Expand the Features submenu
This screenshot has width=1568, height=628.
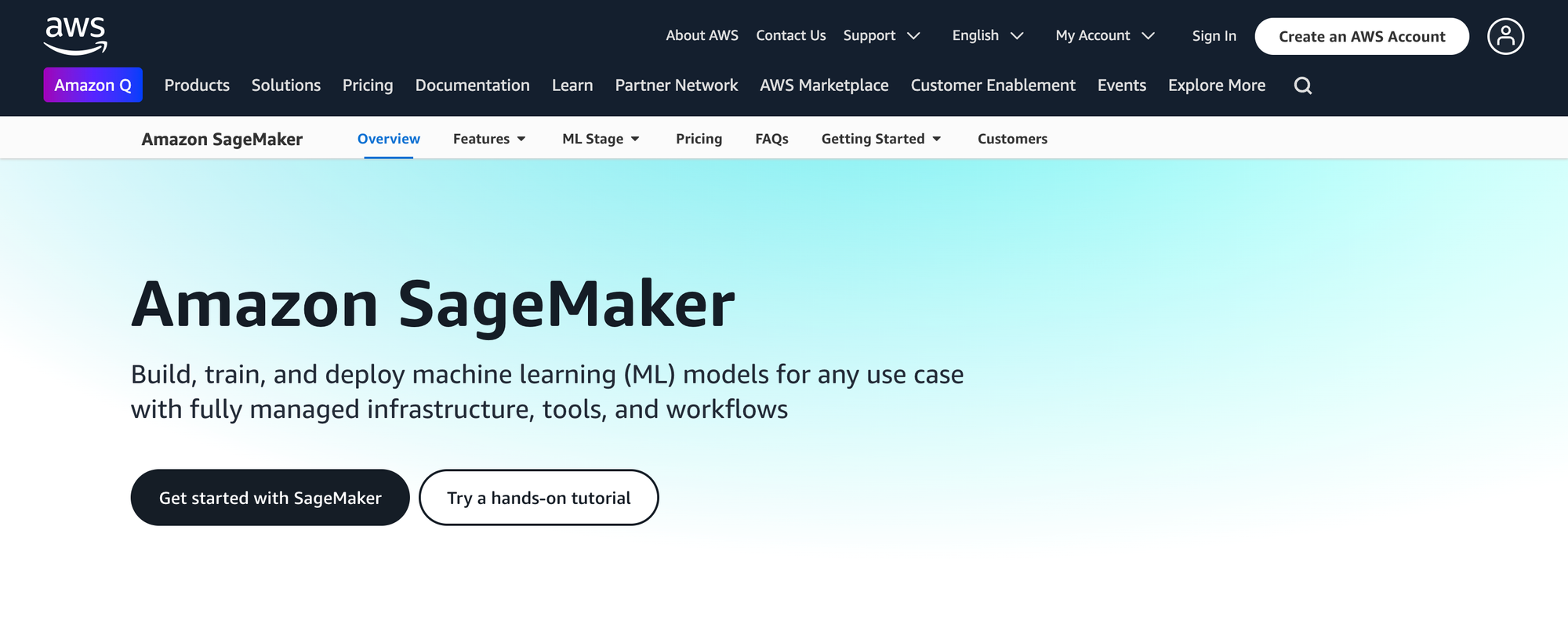click(489, 139)
